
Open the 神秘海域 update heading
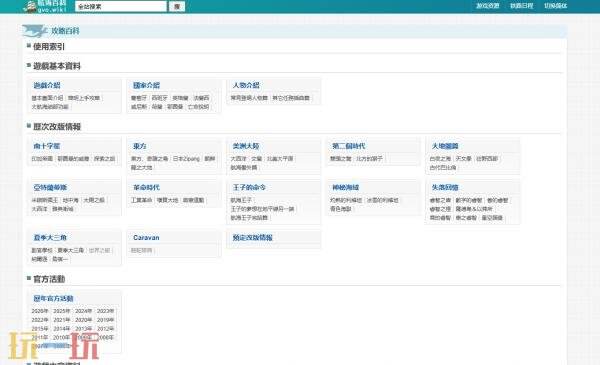346,187
